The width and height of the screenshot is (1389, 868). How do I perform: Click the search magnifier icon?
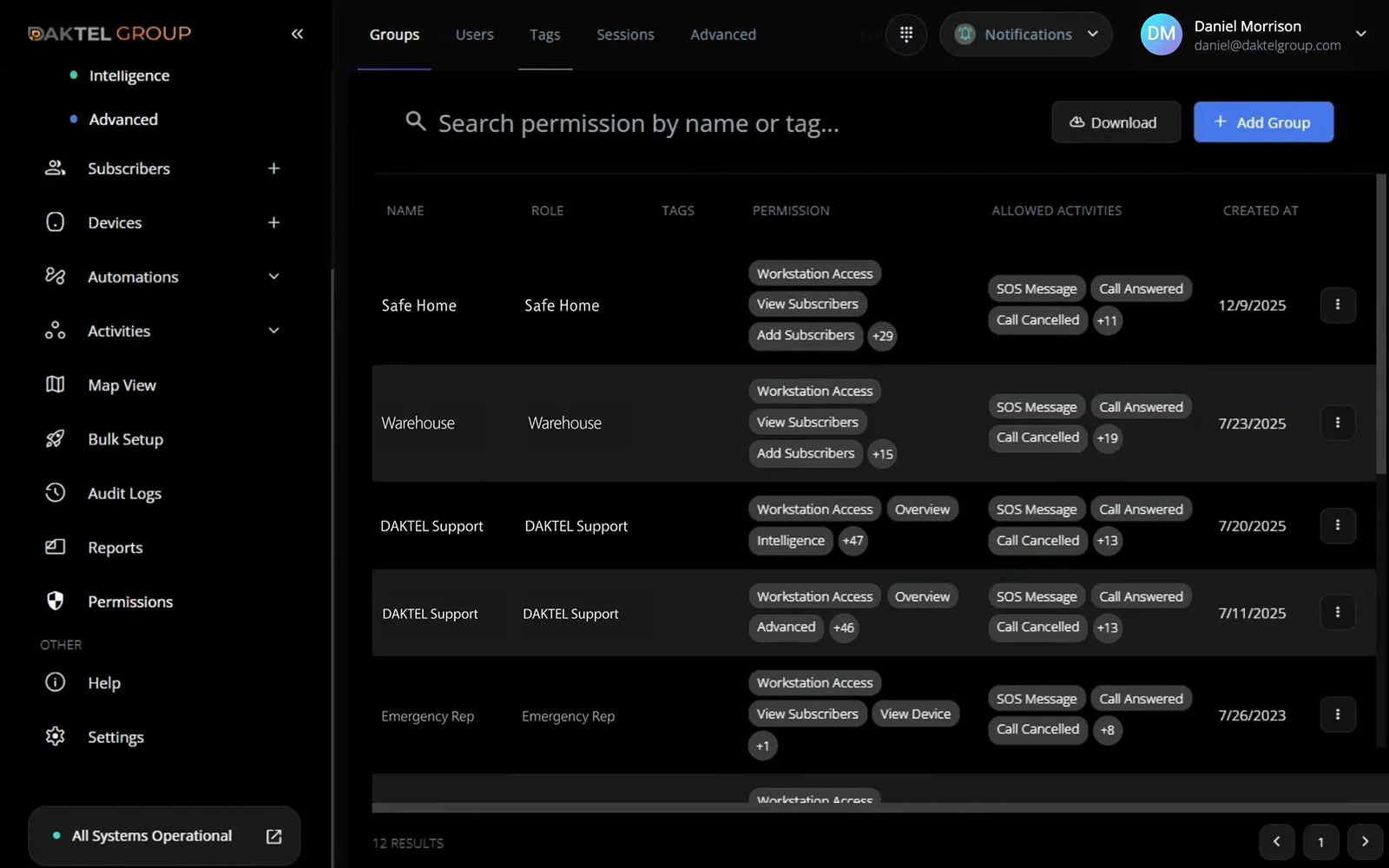[x=416, y=122]
